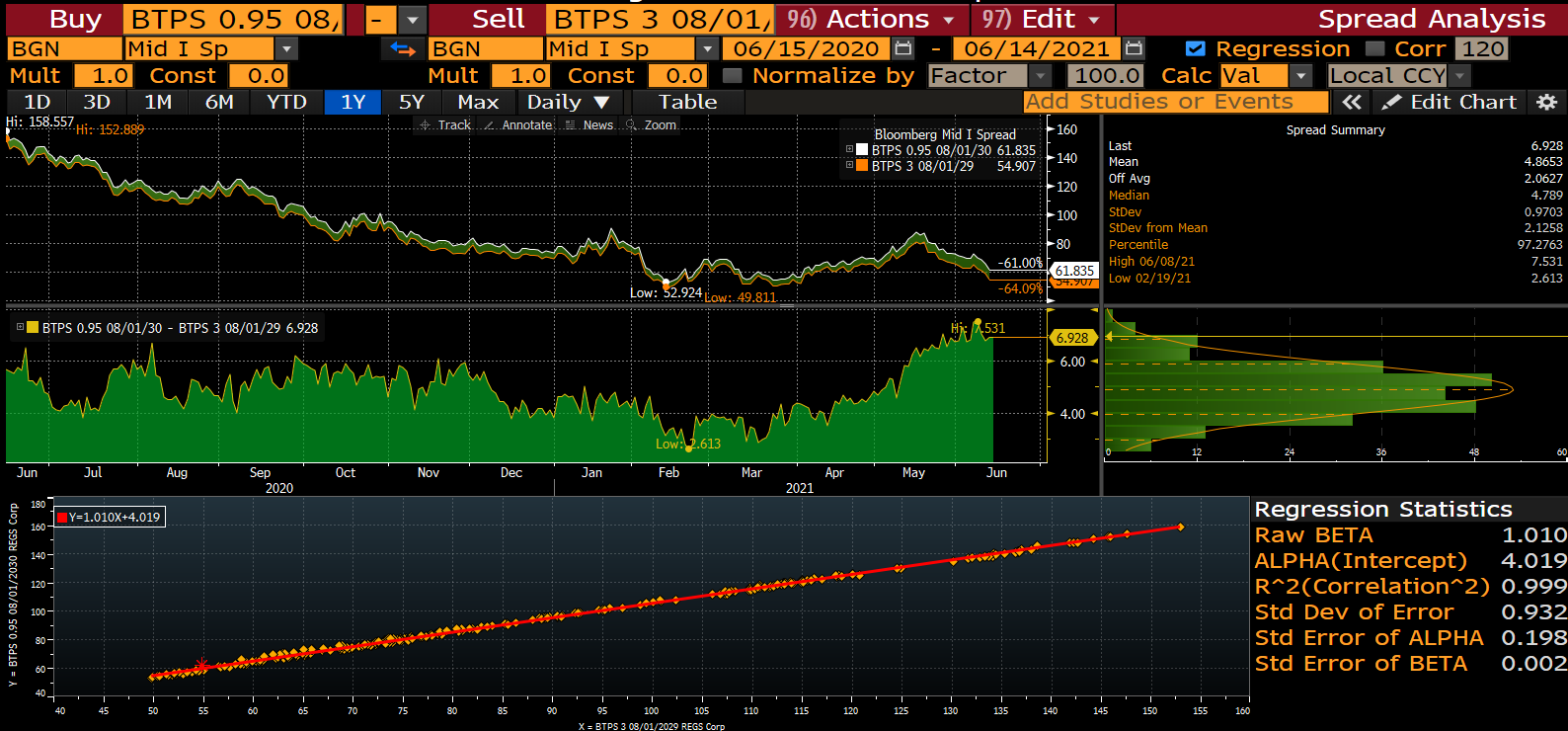Image resolution: width=1568 pixels, height=731 pixels.
Task: Click the Raw BETA statistic row
Action: pyautogui.click(x=1410, y=534)
